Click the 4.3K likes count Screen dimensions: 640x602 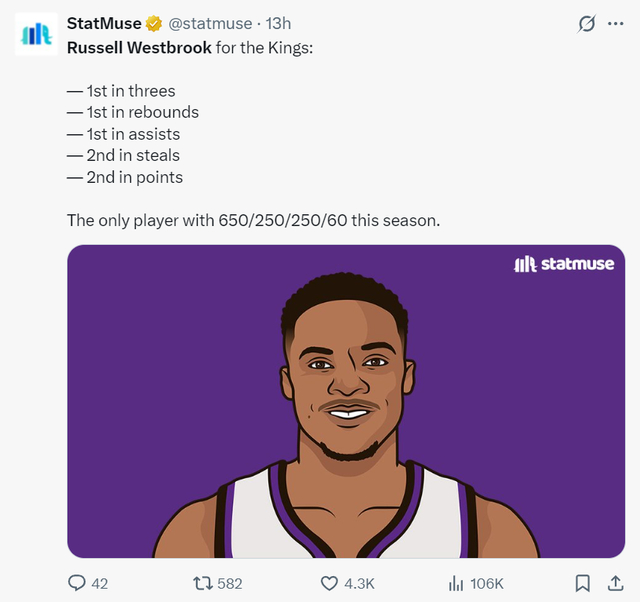tap(359, 583)
